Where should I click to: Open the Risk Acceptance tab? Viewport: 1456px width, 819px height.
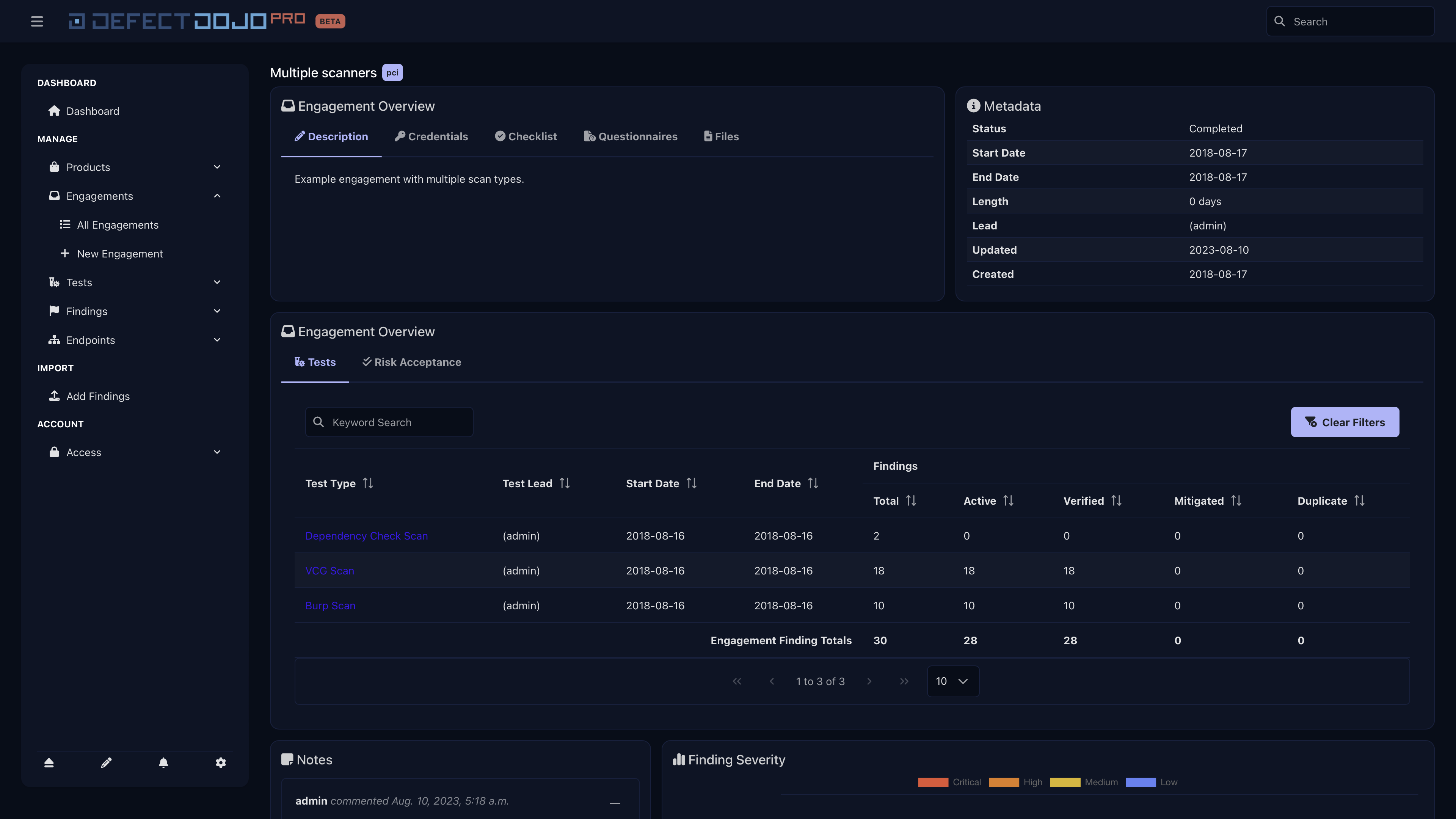411,362
